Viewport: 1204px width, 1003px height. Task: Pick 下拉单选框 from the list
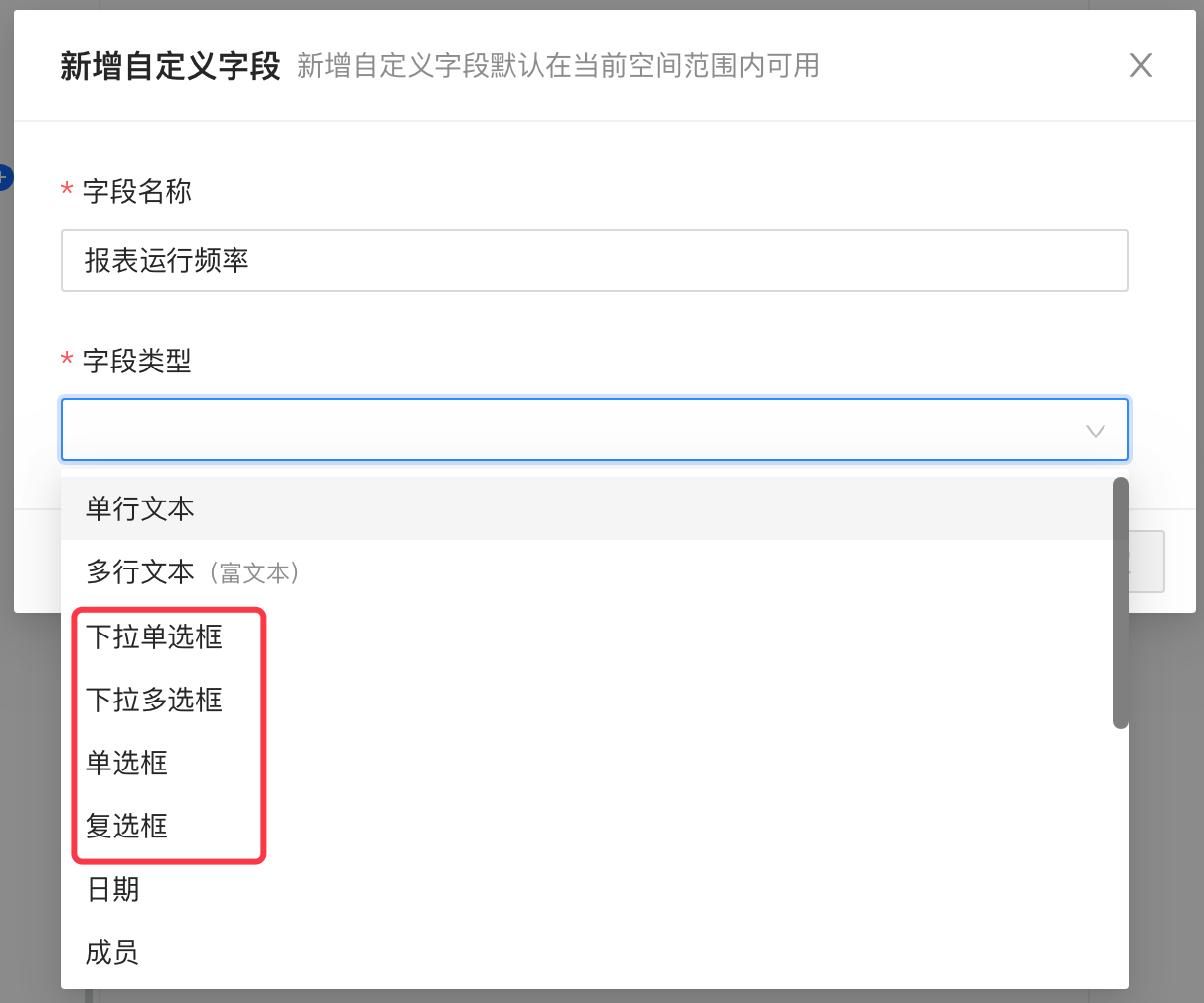(155, 636)
